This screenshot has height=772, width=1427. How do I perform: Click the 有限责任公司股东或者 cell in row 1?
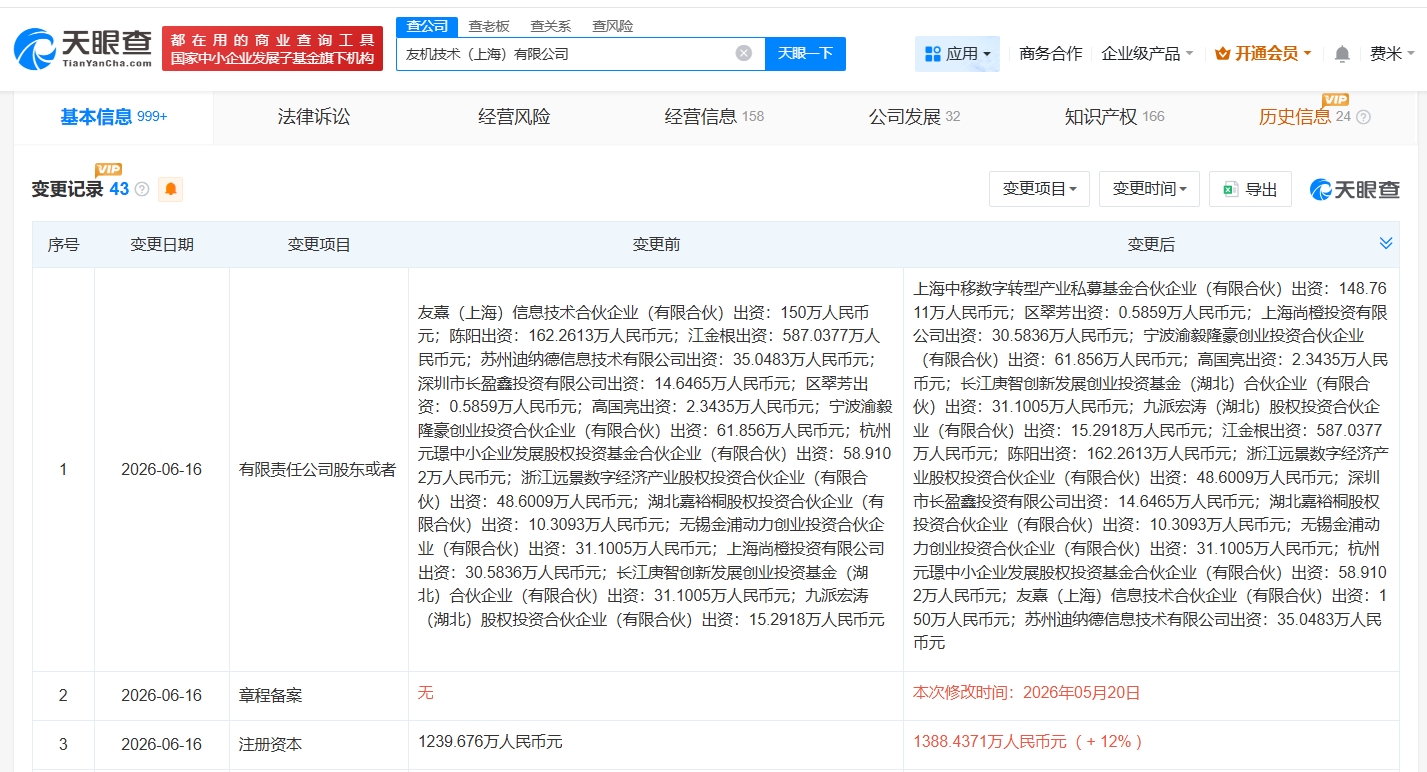click(318, 469)
